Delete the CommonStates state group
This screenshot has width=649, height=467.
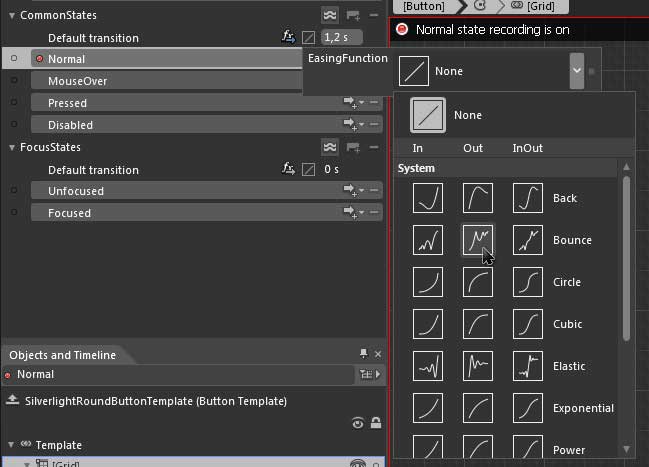374,15
